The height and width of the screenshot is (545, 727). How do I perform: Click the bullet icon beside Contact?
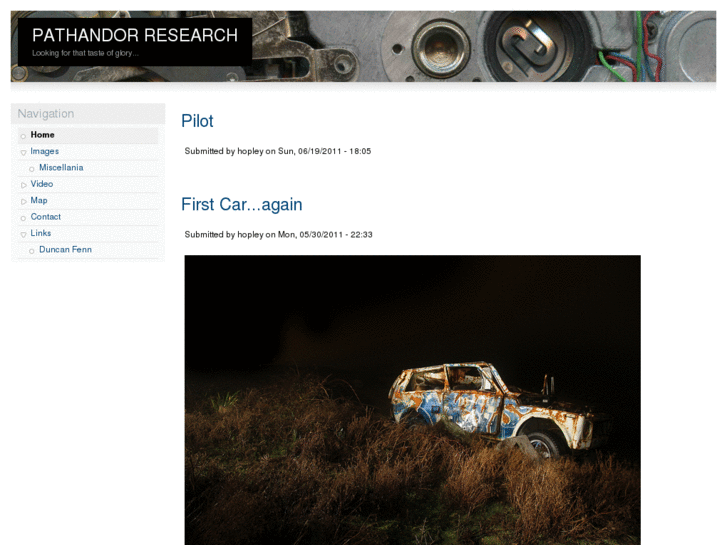tap(23, 218)
